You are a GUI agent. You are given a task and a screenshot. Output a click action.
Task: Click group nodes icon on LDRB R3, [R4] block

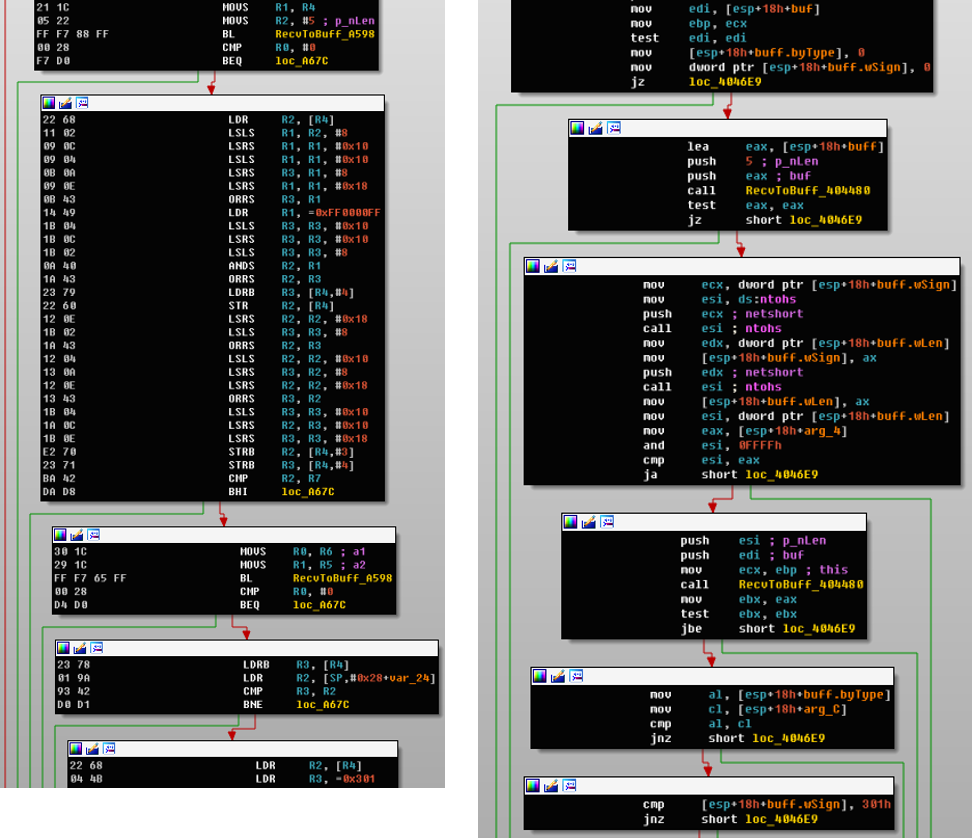(98, 648)
